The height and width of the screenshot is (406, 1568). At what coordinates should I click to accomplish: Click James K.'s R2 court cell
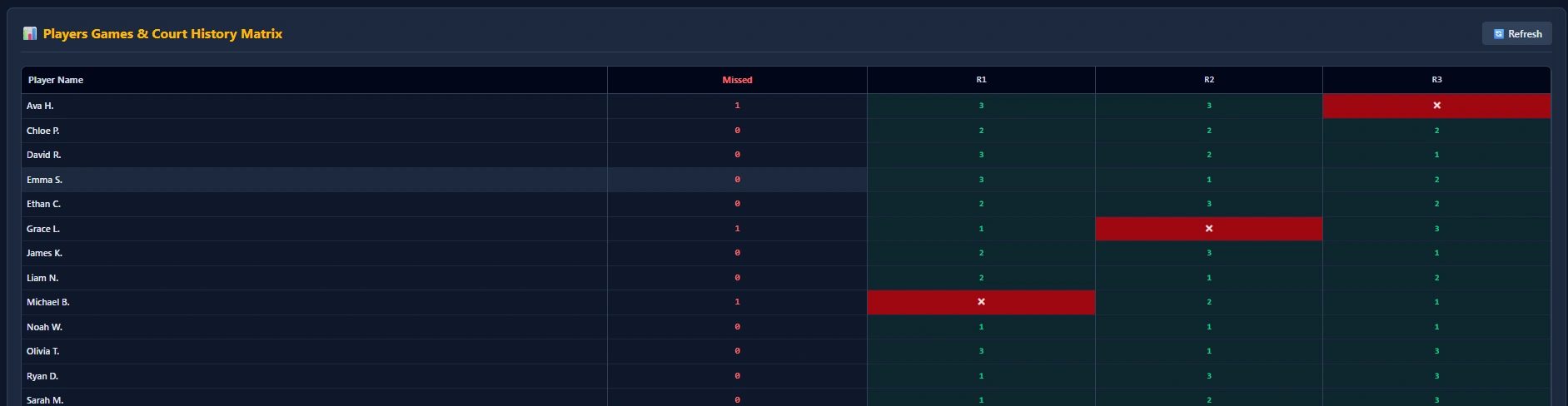(1209, 253)
